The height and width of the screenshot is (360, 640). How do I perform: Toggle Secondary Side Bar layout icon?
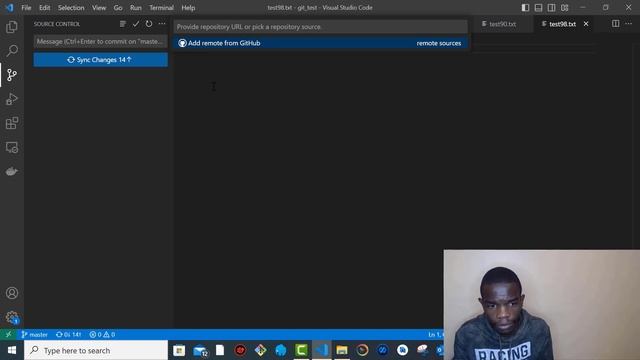click(551, 8)
